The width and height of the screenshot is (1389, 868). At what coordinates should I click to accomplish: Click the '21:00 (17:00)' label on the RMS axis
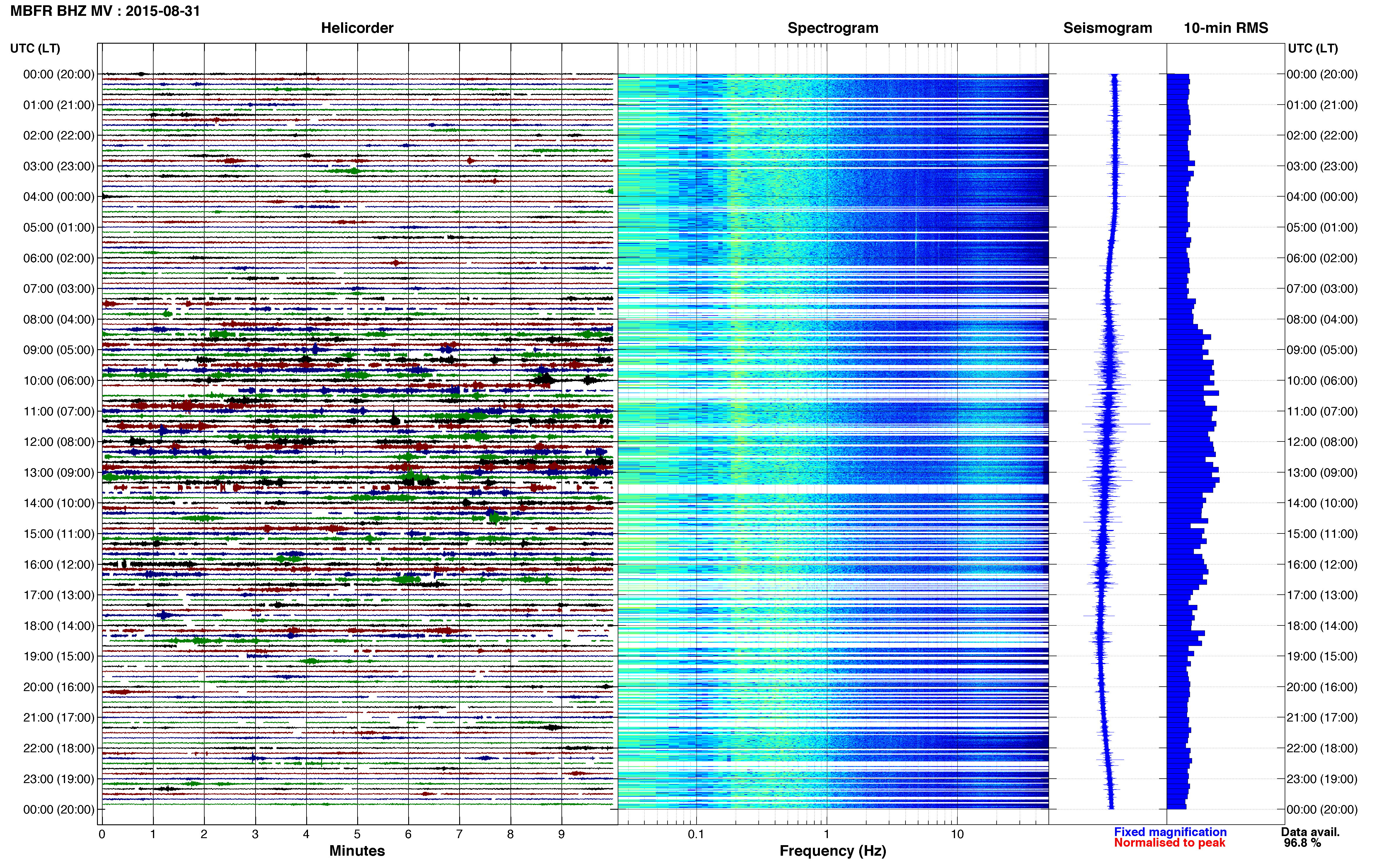click(x=1322, y=718)
